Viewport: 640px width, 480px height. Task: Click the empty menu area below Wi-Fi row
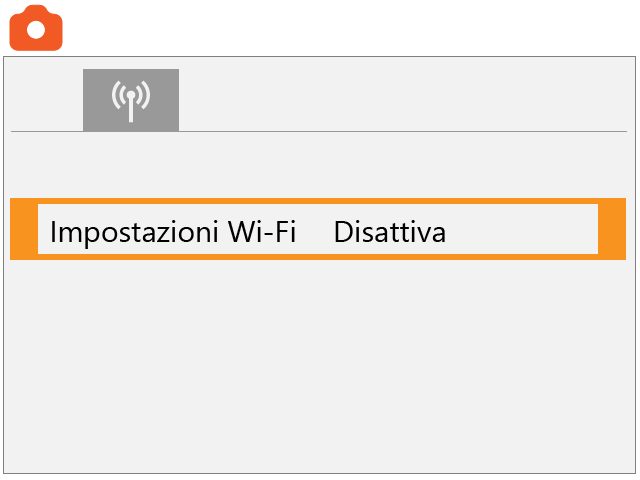[x=318, y=360]
